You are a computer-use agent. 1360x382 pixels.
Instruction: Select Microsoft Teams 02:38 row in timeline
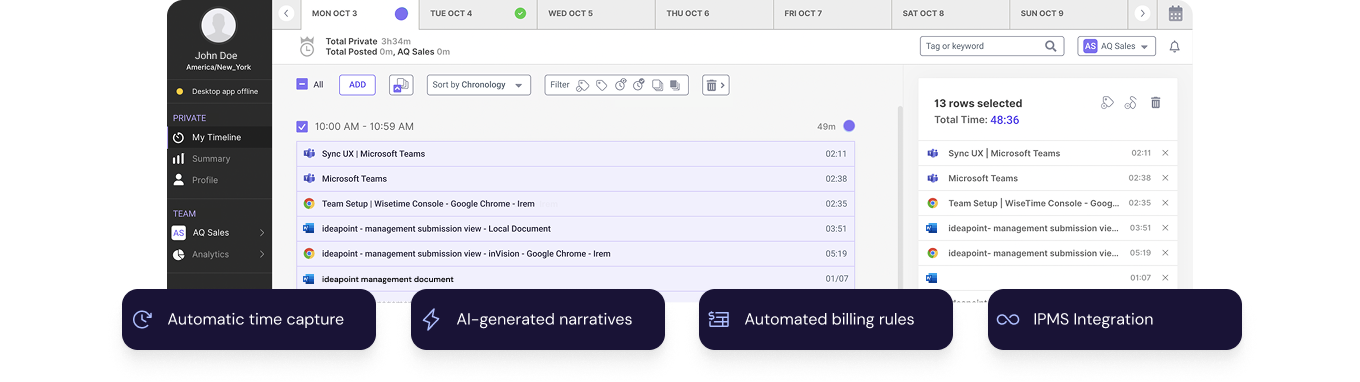coord(575,179)
